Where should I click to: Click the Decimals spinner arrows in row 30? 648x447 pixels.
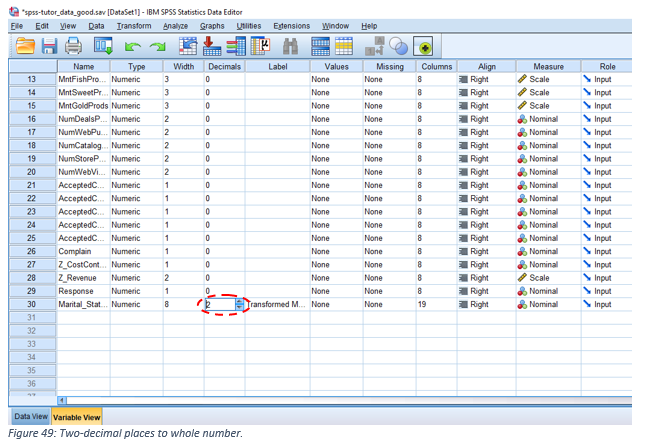click(239, 304)
